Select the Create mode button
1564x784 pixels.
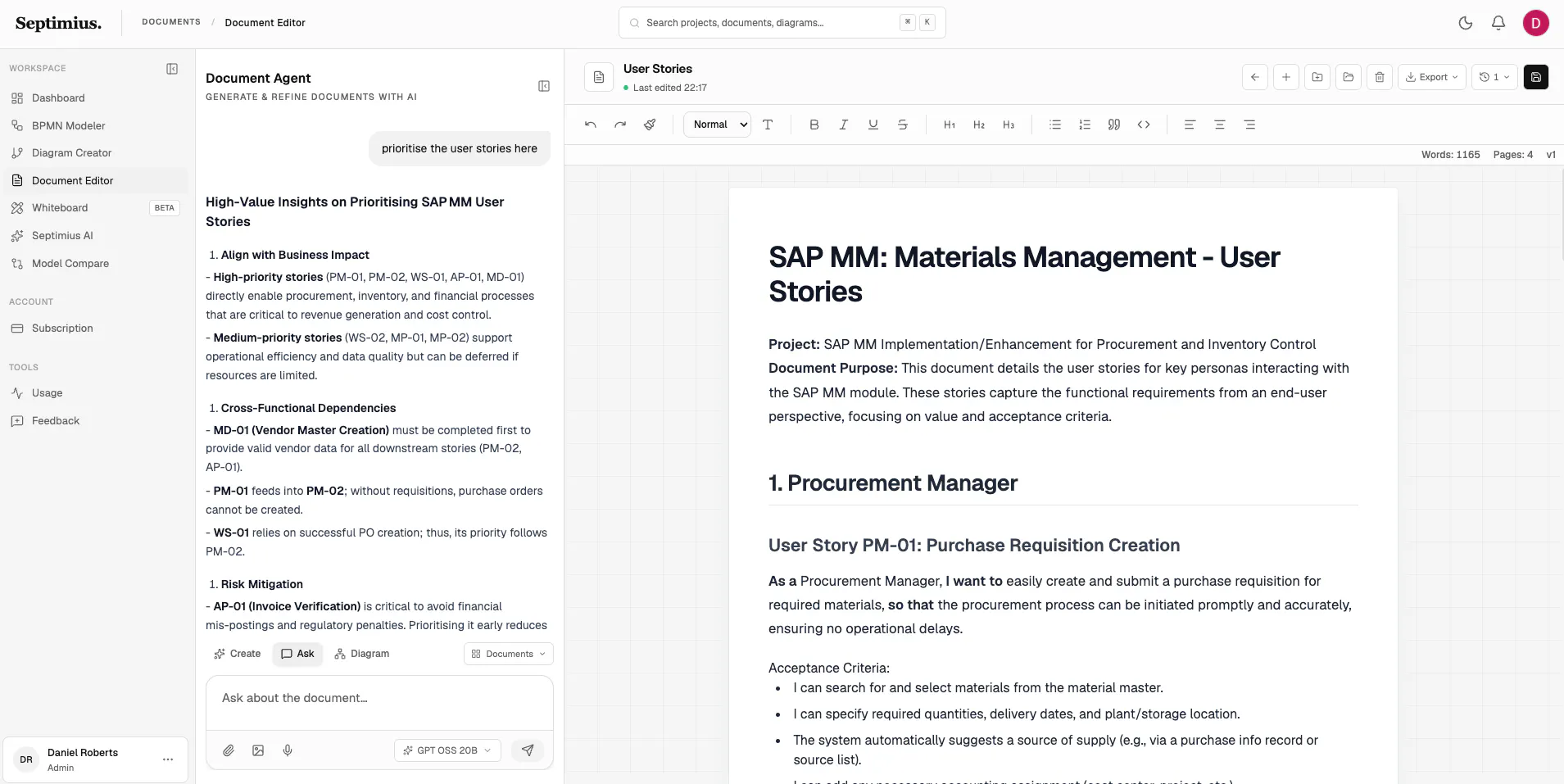(x=238, y=654)
